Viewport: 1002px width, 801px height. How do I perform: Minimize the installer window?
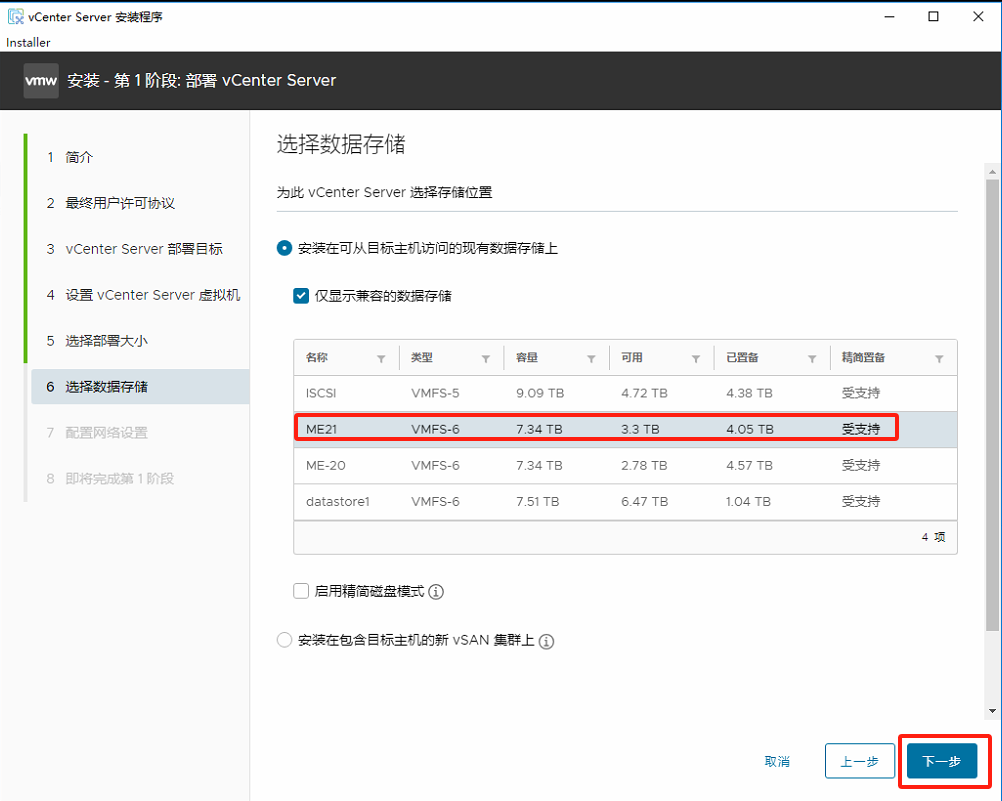(x=889, y=17)
